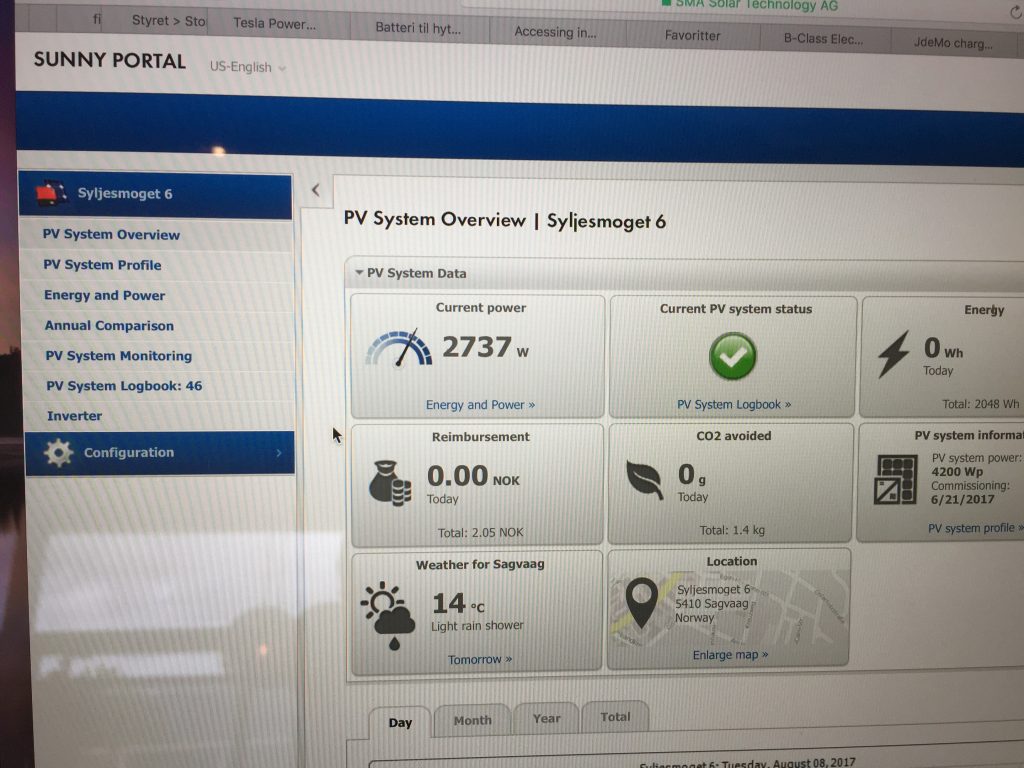Click the 2737 W current power value
1024x768 pixels.
coord(486,347)
